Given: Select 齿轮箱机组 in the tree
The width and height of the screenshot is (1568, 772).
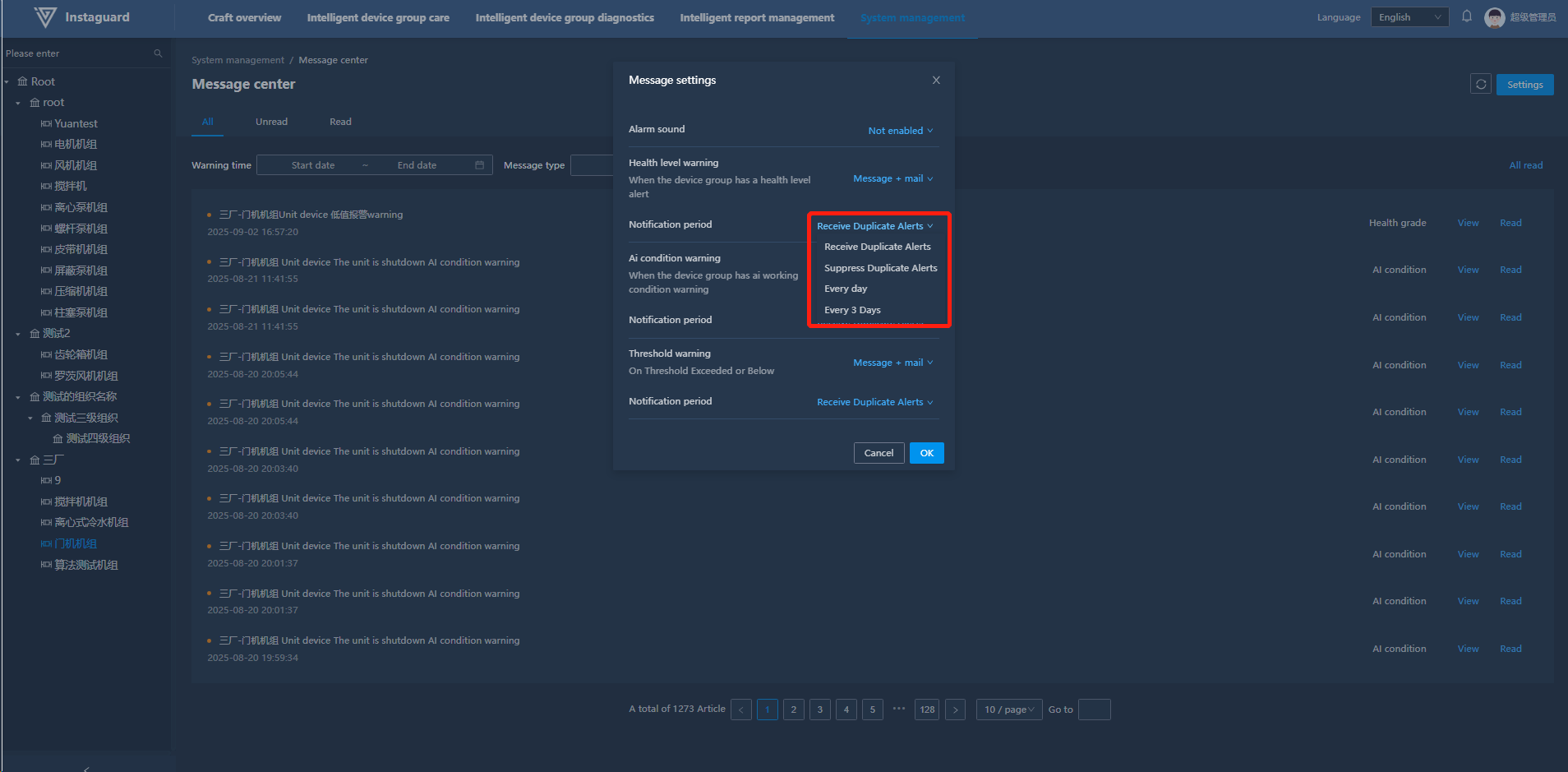Looking at the screenshot, I should point(81,355).
